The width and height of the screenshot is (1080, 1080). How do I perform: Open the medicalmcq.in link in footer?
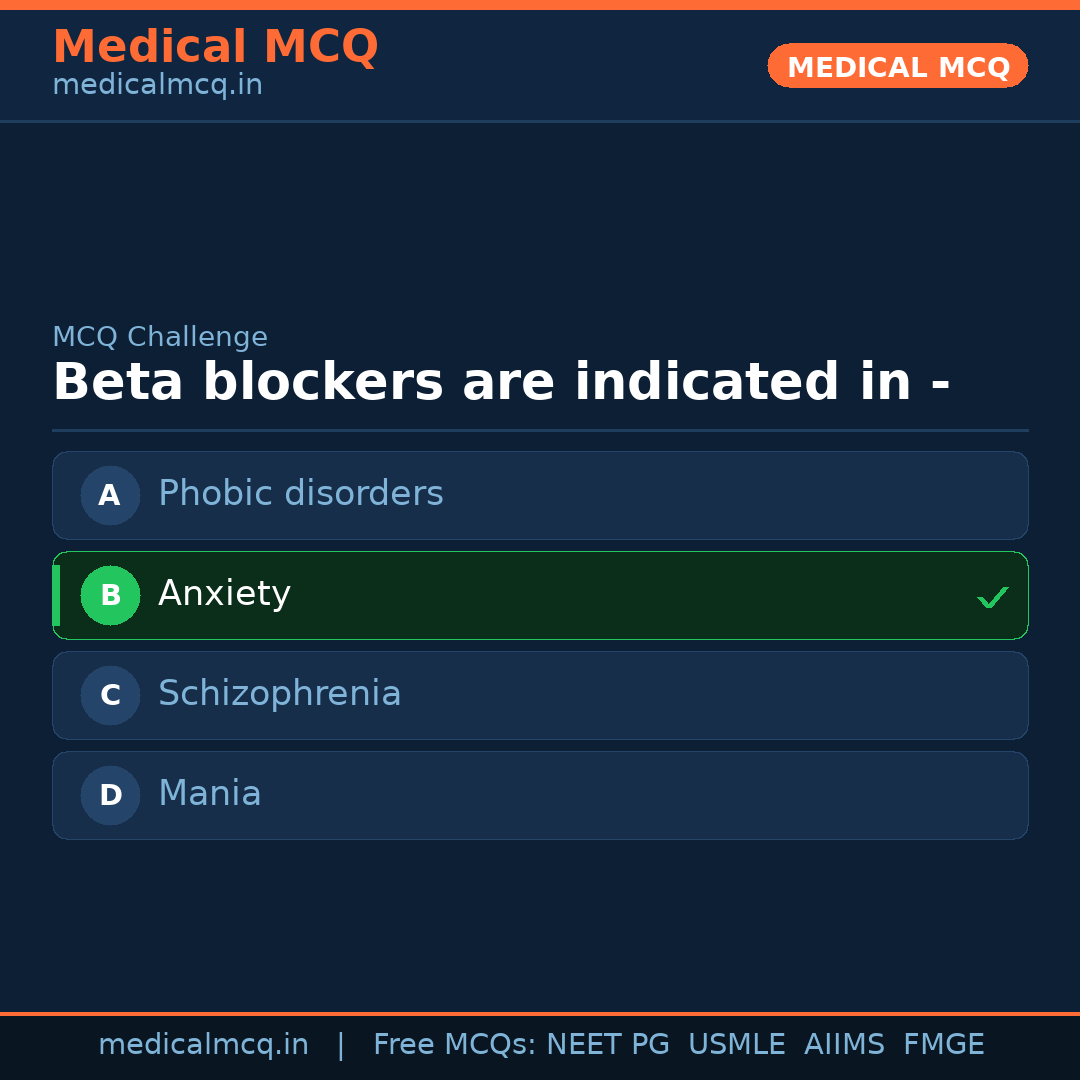pyautogui.click(x=203, y=1045)
